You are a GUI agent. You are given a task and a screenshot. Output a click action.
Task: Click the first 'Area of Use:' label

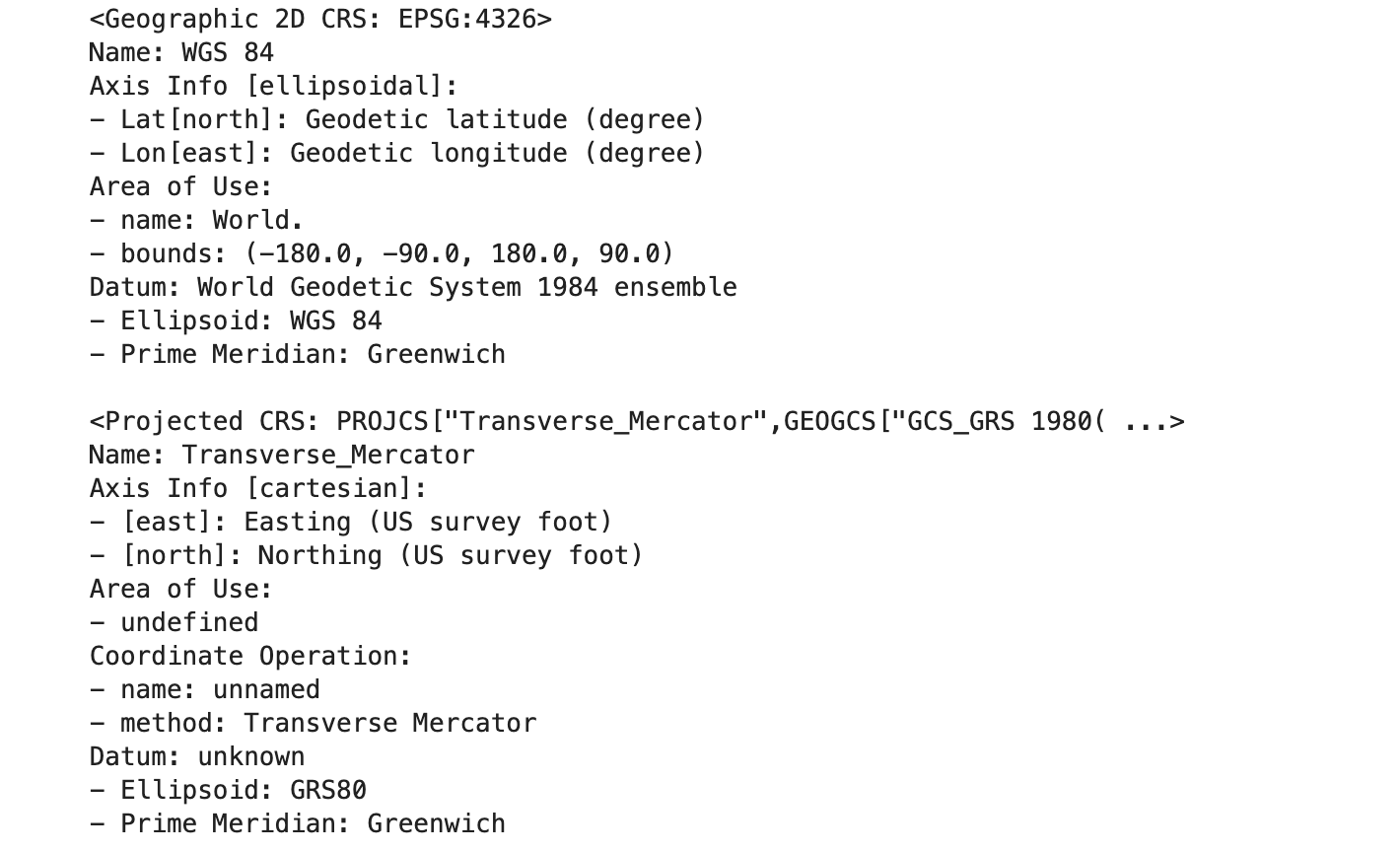pyautogui.click(x=181, y=186)
